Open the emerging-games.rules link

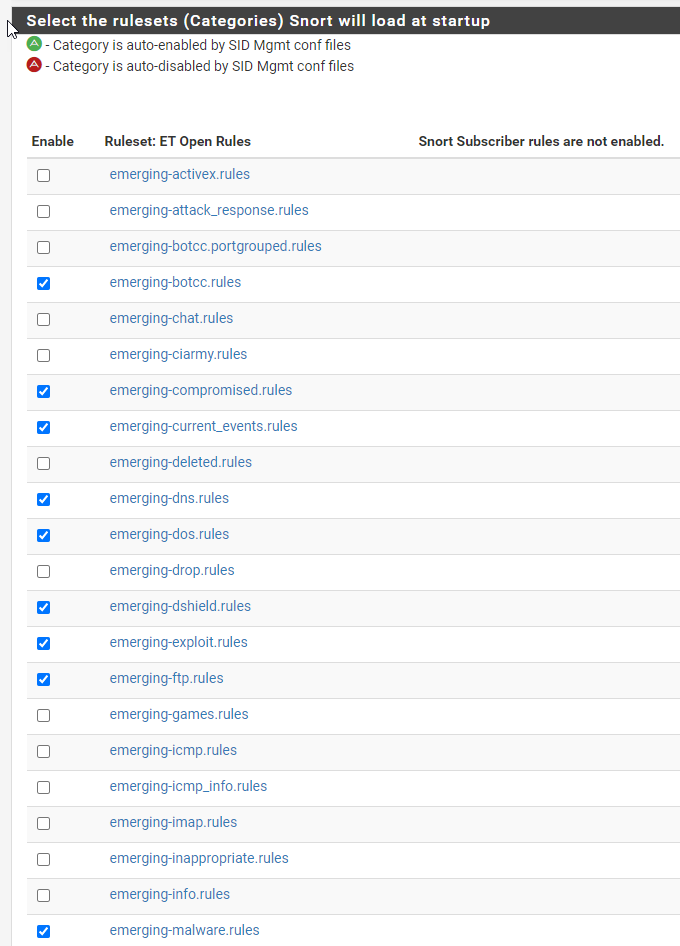pyautogui.click(x=179, y=714)
